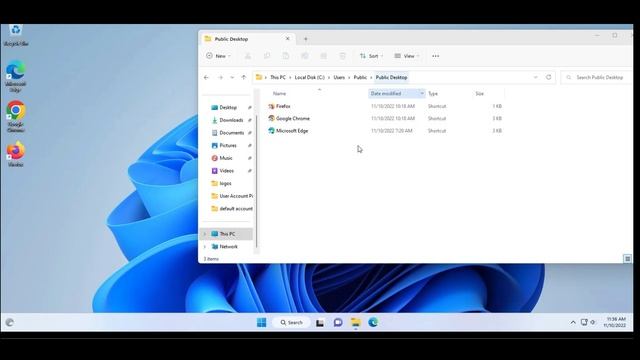Screen dimensions: 640x360
Task: Open Pictures in the navigation pane
Action: [x=228, y=145]
